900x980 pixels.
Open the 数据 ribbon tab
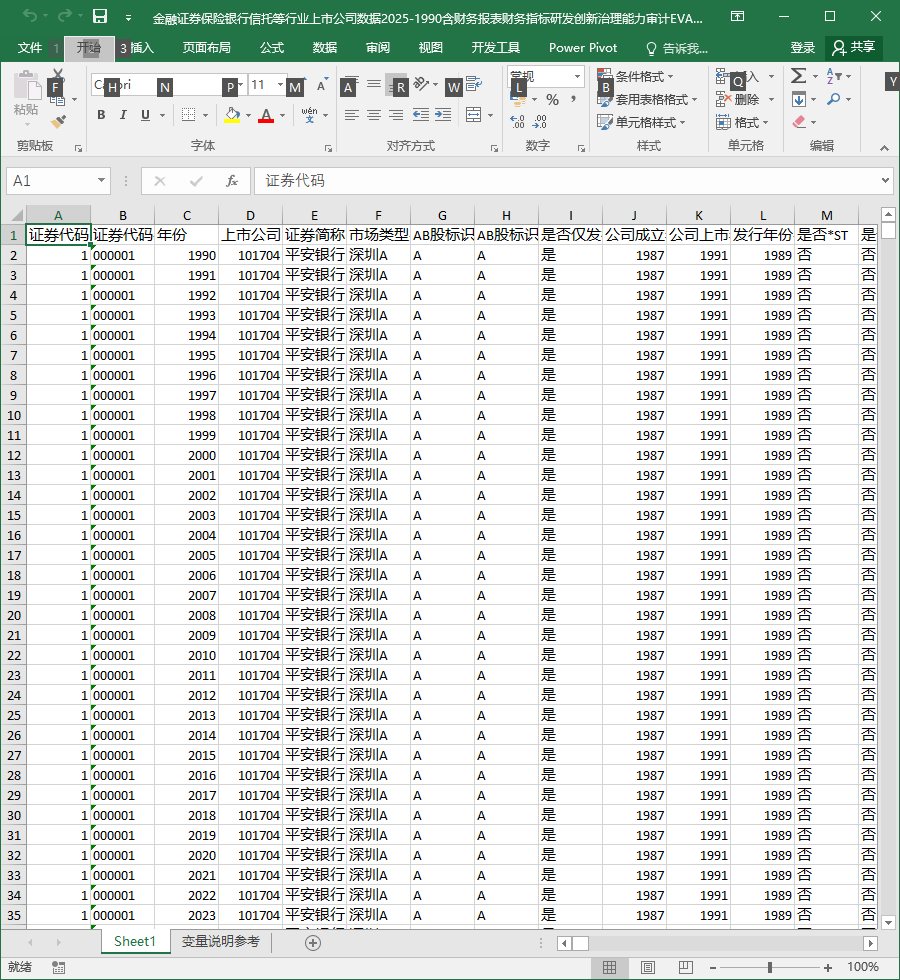[x=324, y=48]
